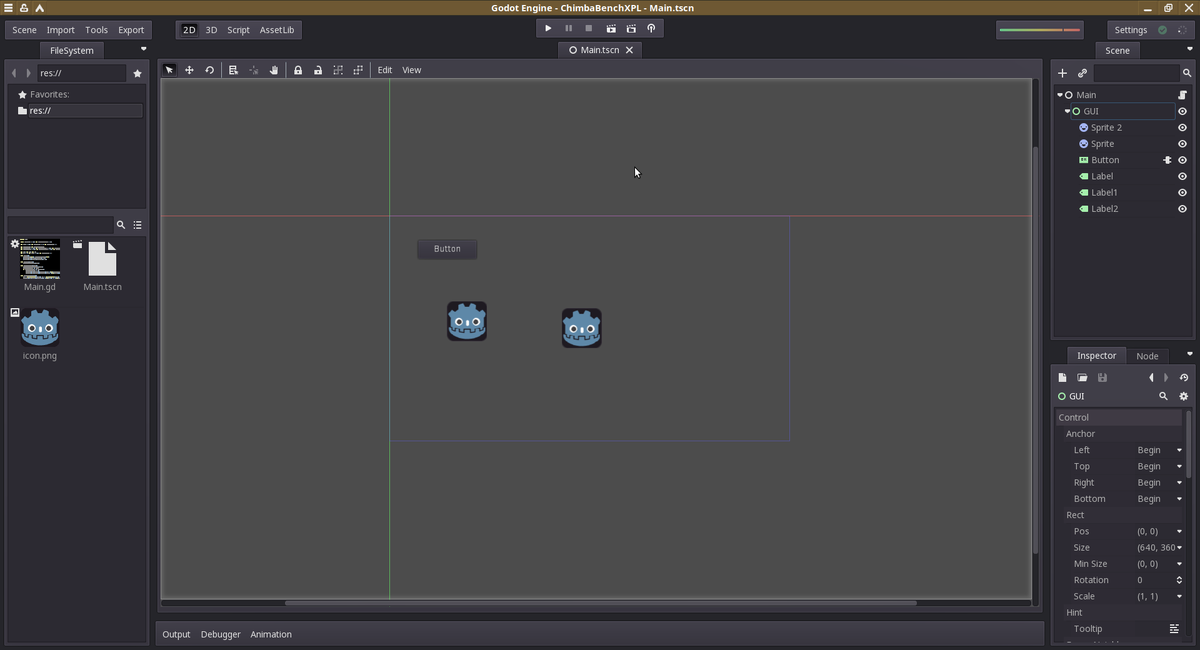Viewport: 1200px width, 650px height.
Task: Hide the Sprite node
Action: pos(1182,144)
